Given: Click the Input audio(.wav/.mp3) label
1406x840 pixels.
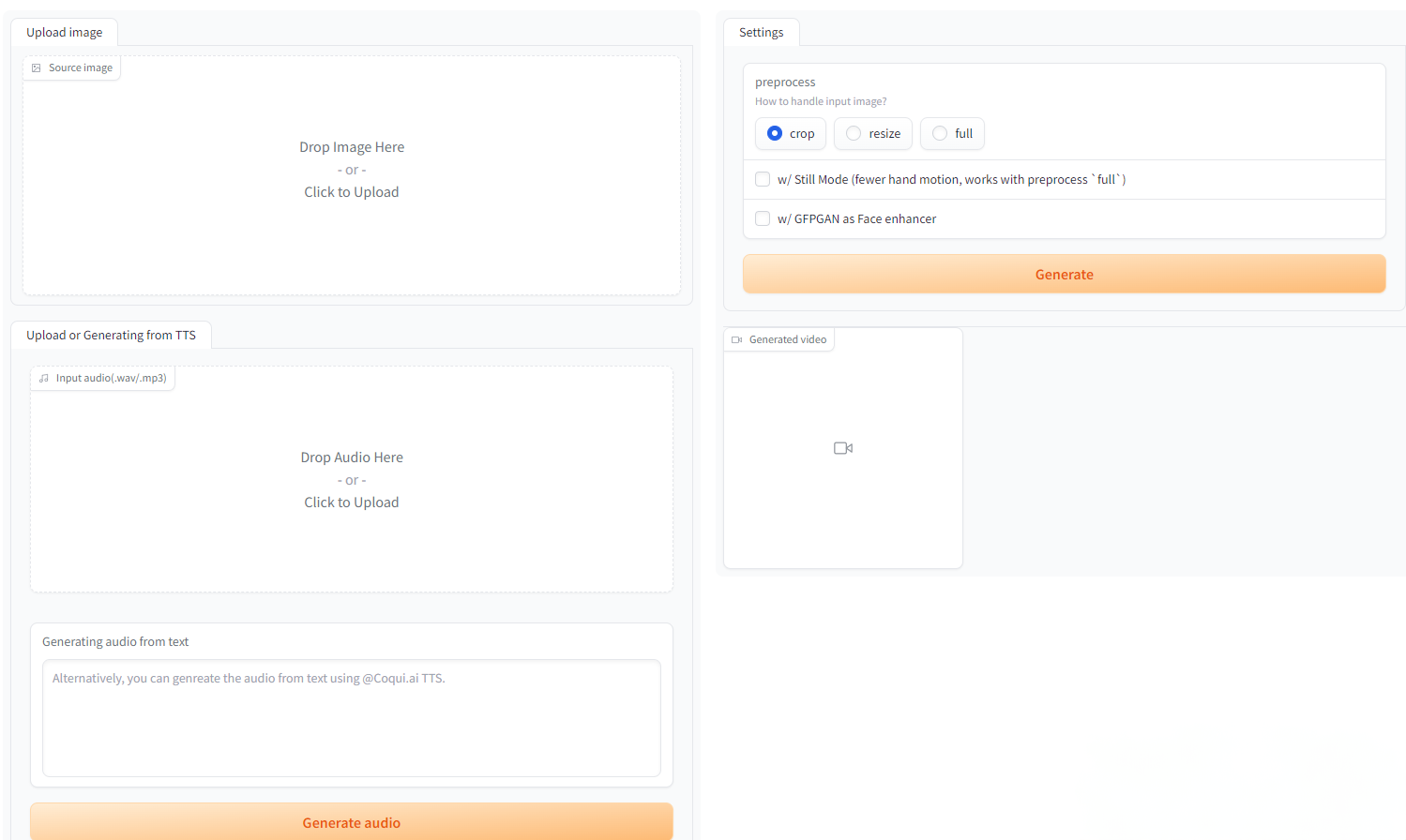Looking at the screenshot, I should [x=111, y=379].
